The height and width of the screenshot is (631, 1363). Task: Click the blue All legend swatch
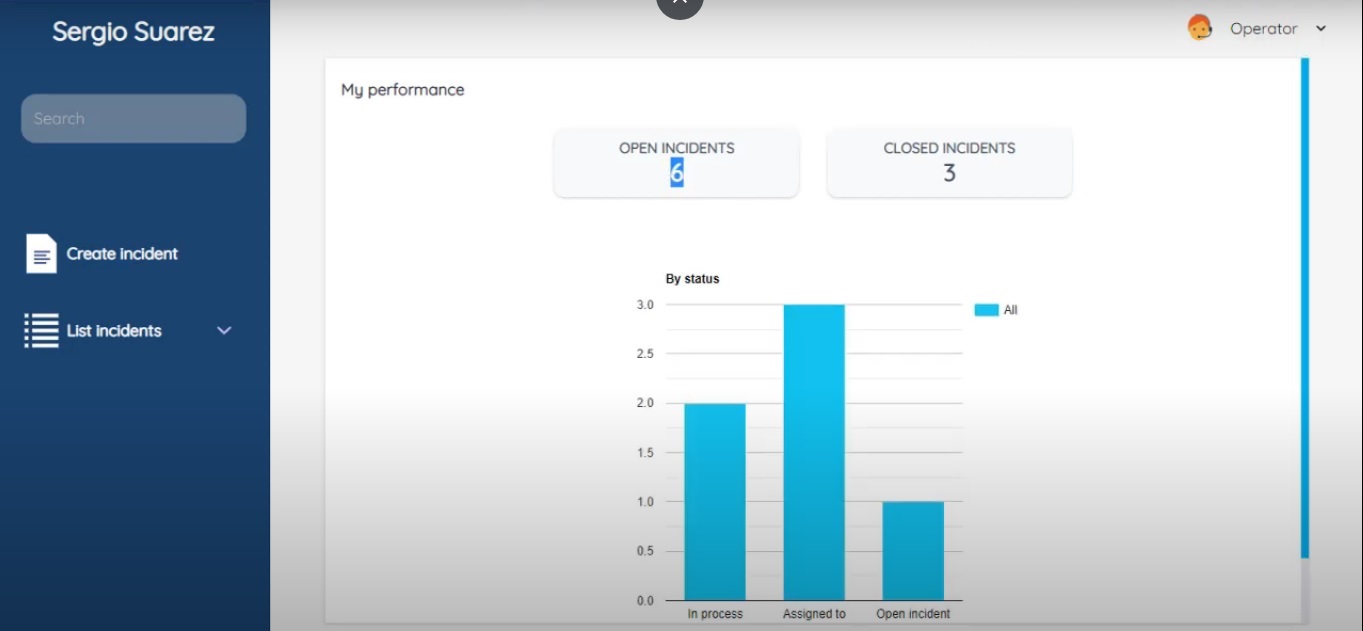(x=986, y=310)
